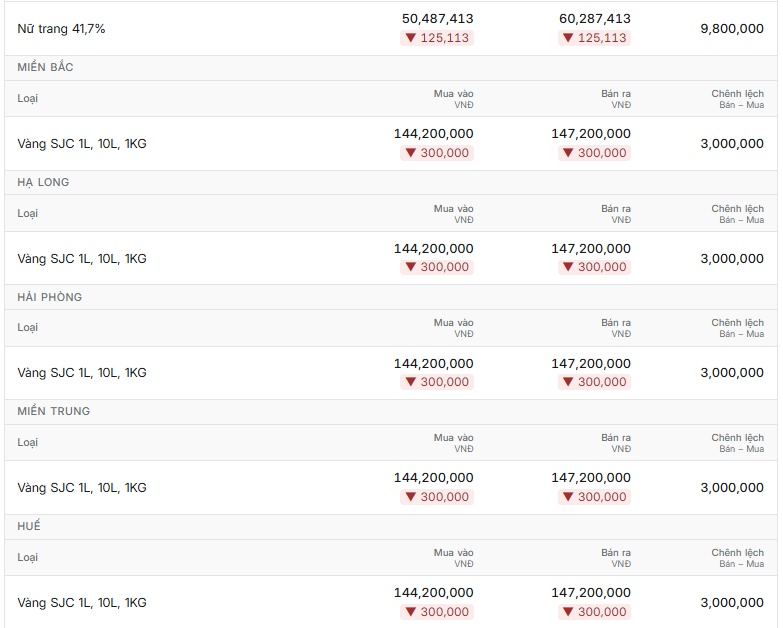
Task: Click the red down-arrow beside 125,113 buy change
Action: [410, 38]
